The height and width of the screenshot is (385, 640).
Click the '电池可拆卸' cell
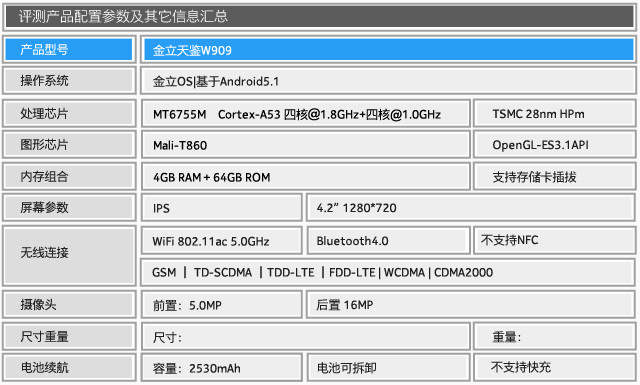click(388, 367)
